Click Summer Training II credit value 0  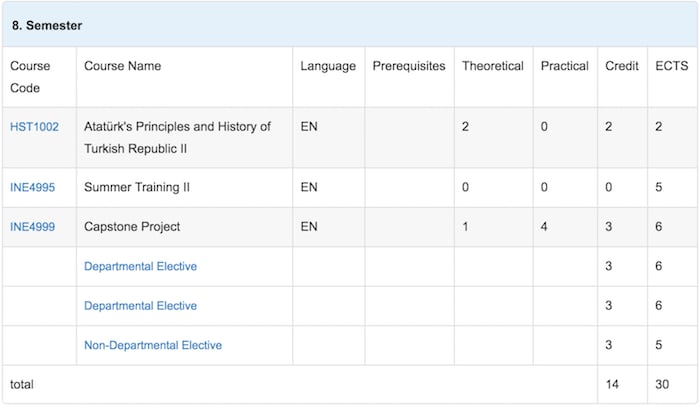[x=608, y=187]
